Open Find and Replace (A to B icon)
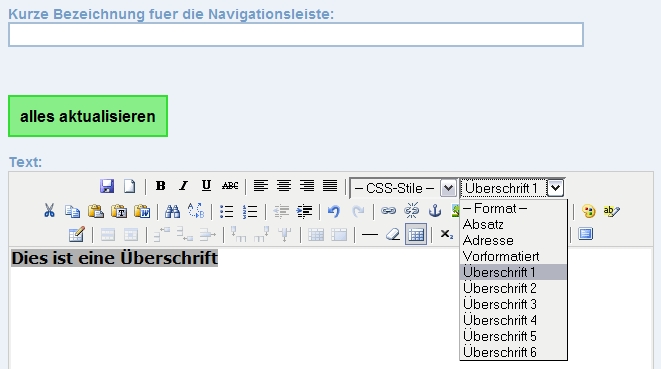Image resolution: width=661 pixels, height=369 pixels. [x=196, y=210]
